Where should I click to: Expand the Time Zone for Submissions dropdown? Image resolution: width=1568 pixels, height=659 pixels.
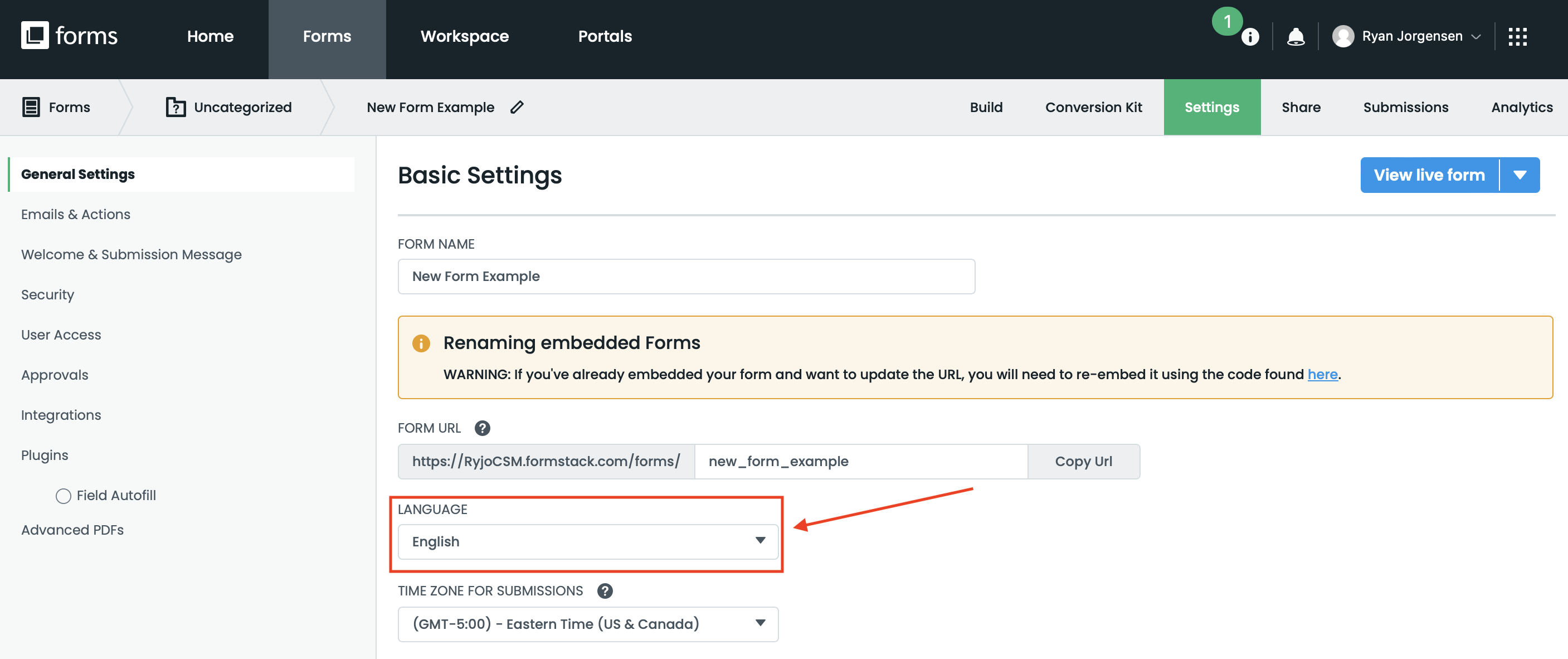(x=587, y=624)
